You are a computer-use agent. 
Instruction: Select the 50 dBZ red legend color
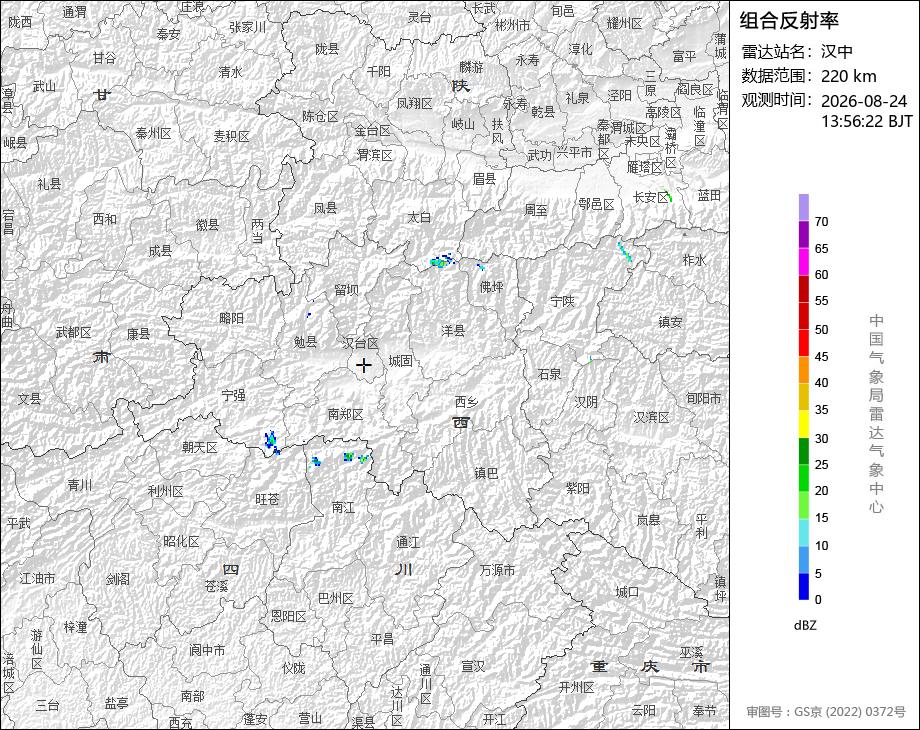coord(804,316)
